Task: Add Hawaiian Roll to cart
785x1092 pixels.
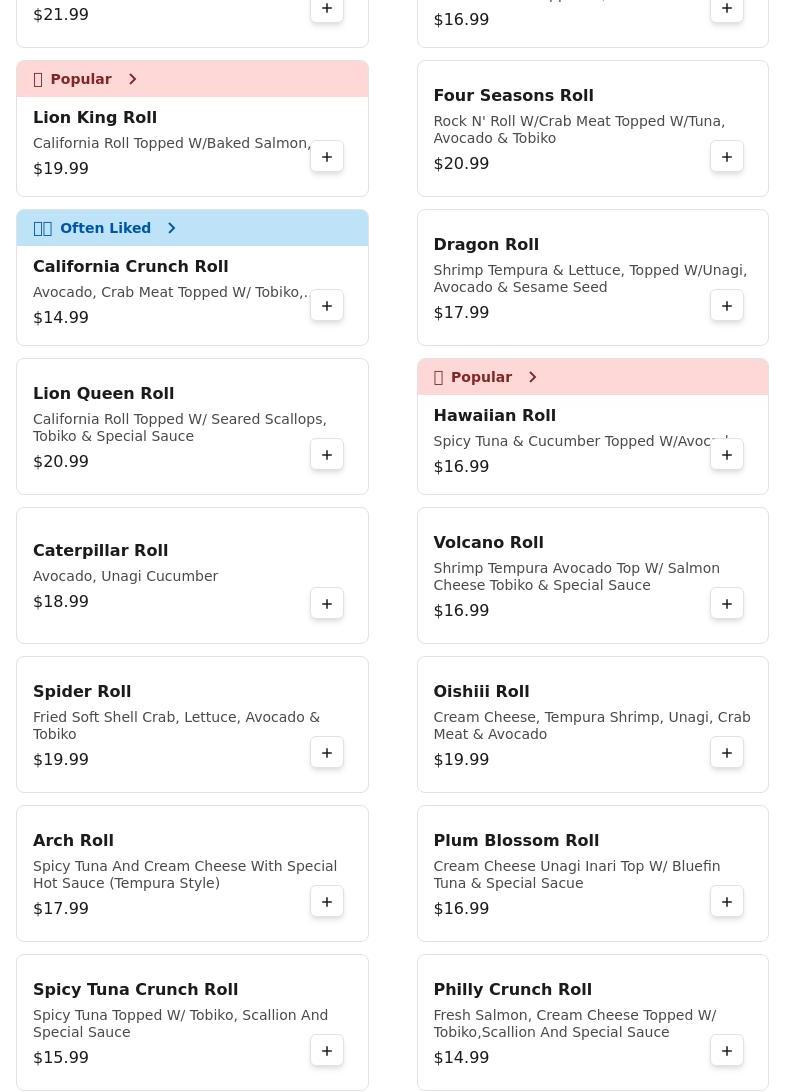Action: point(727,455)
